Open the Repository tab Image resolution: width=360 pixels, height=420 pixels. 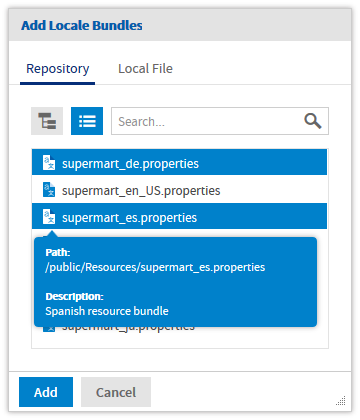(58, 69)
